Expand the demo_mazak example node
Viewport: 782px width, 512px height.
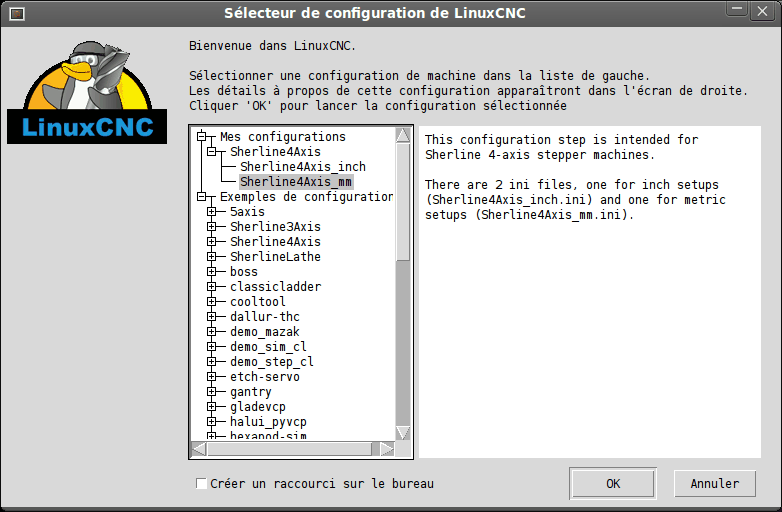click(x=211, y=331)
